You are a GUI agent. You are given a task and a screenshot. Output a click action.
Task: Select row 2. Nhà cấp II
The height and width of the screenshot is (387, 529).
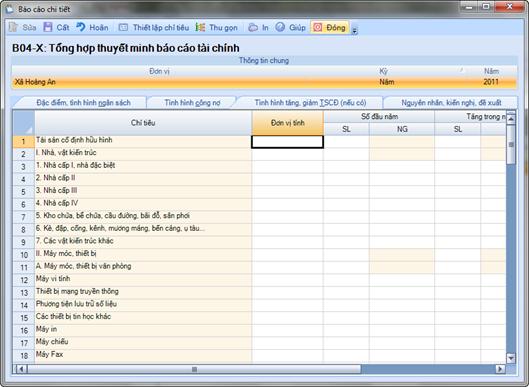pos(143,178)
